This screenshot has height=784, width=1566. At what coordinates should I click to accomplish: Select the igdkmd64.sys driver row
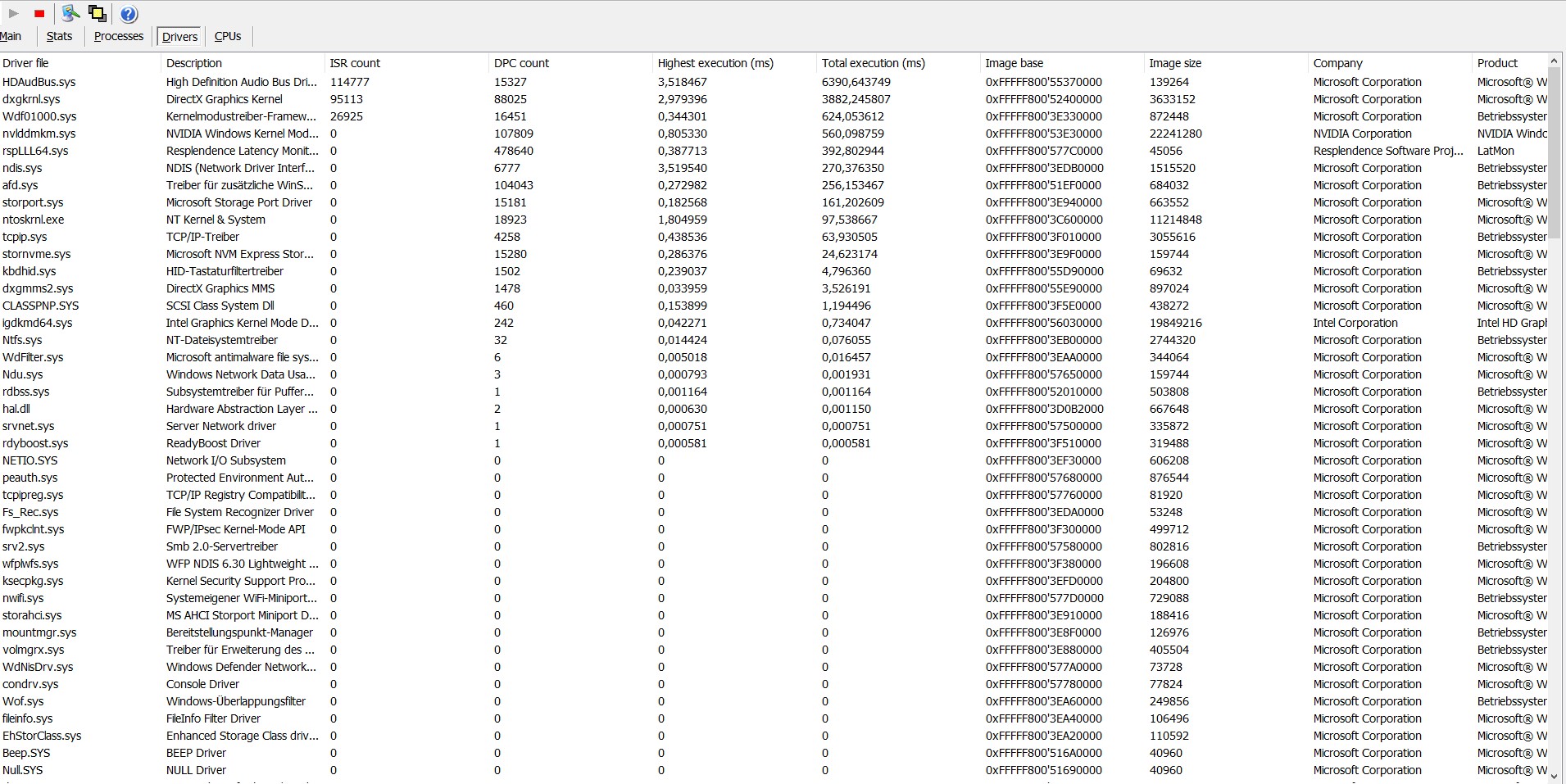[x=774, y=323]
